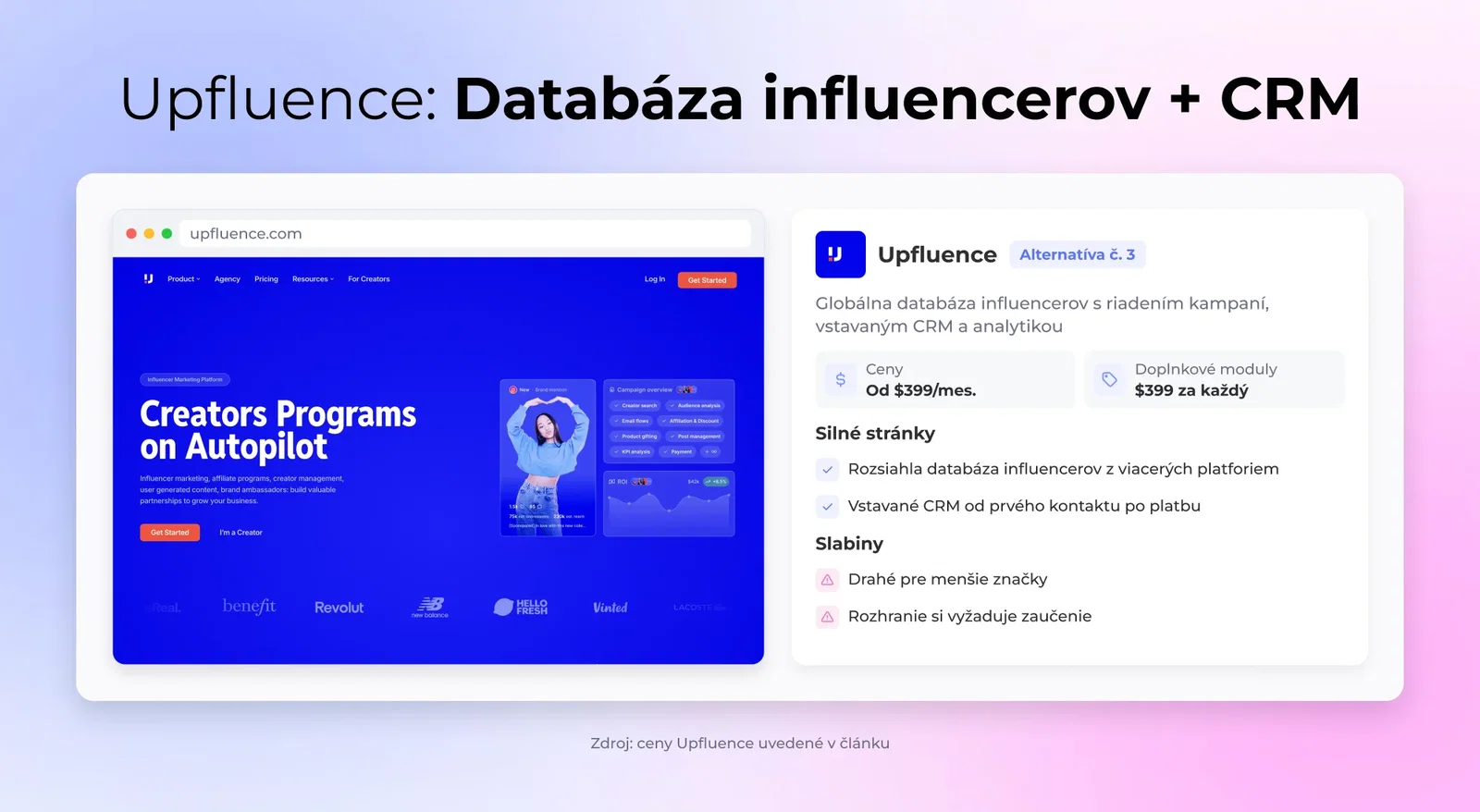
Task: Click the warning icon beside Rozhranie si vyžaduje zaučenie
Action: pos(827,617)
